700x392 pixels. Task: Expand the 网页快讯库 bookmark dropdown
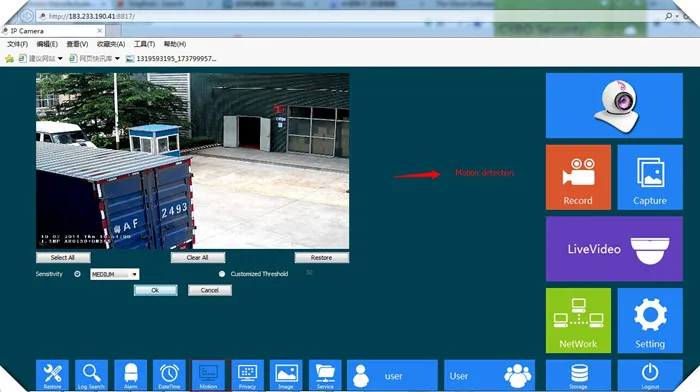117,58
